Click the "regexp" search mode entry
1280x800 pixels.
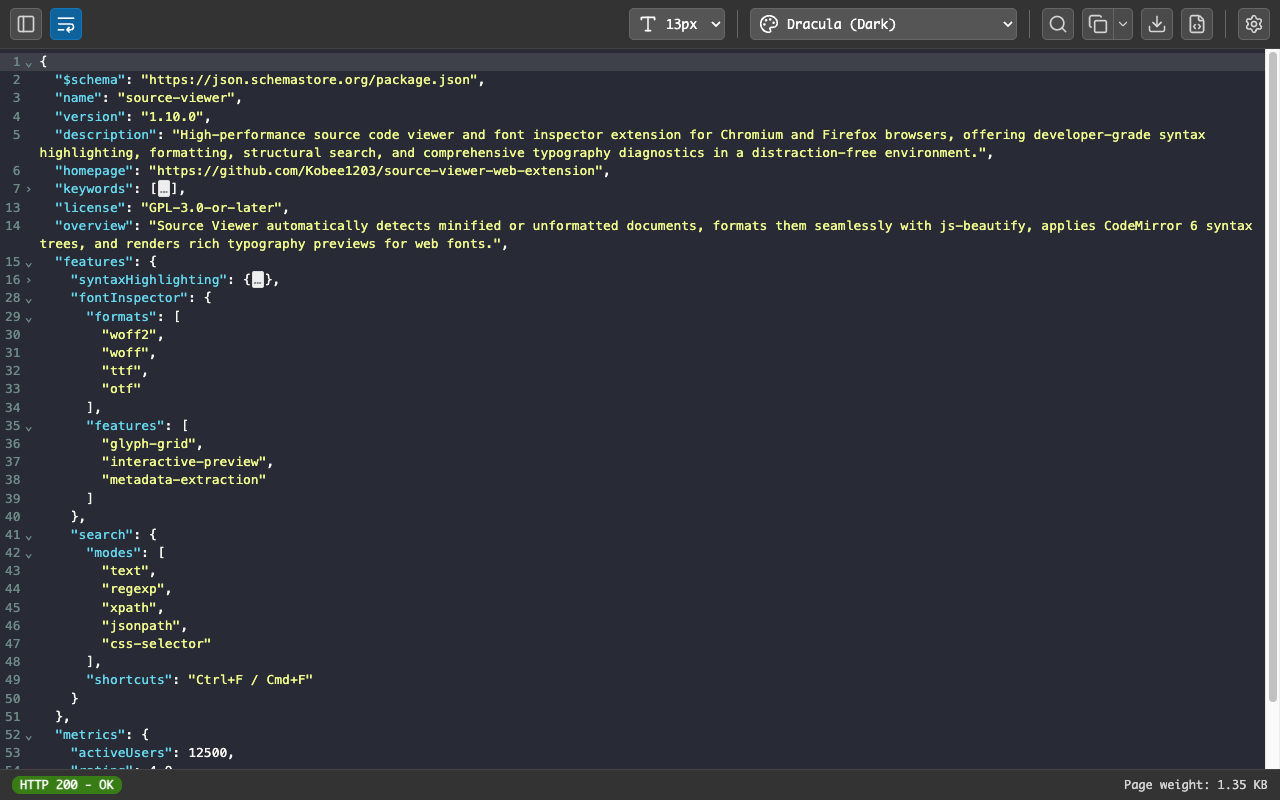pos(133,589)
